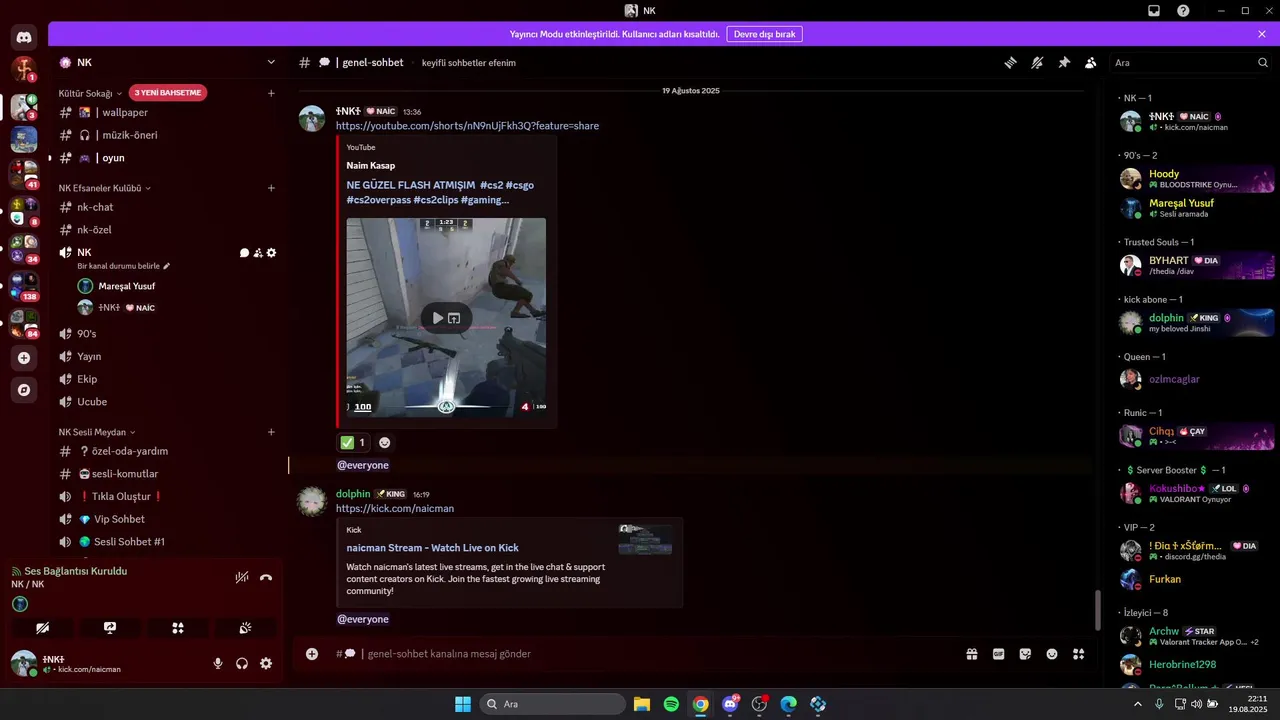Open File Explorer from the taskbar
Image resolution: width=1280 pixels, height=720 pixels.
pos(641,704)
